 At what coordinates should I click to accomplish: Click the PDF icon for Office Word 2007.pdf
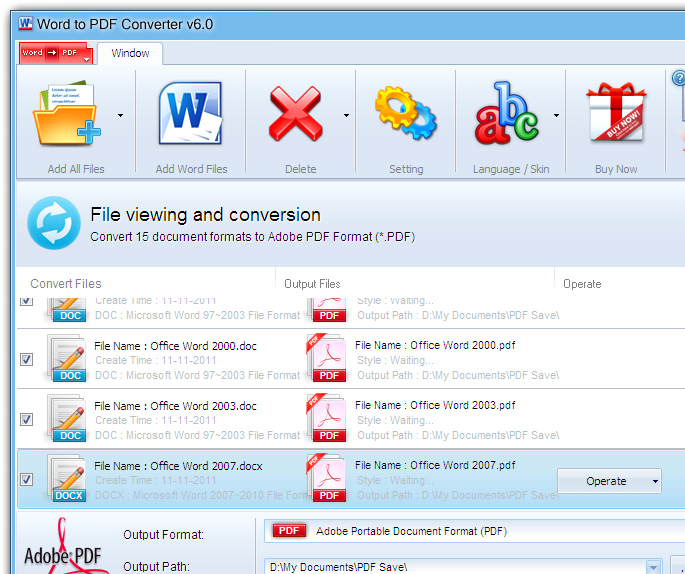point(327,478)
